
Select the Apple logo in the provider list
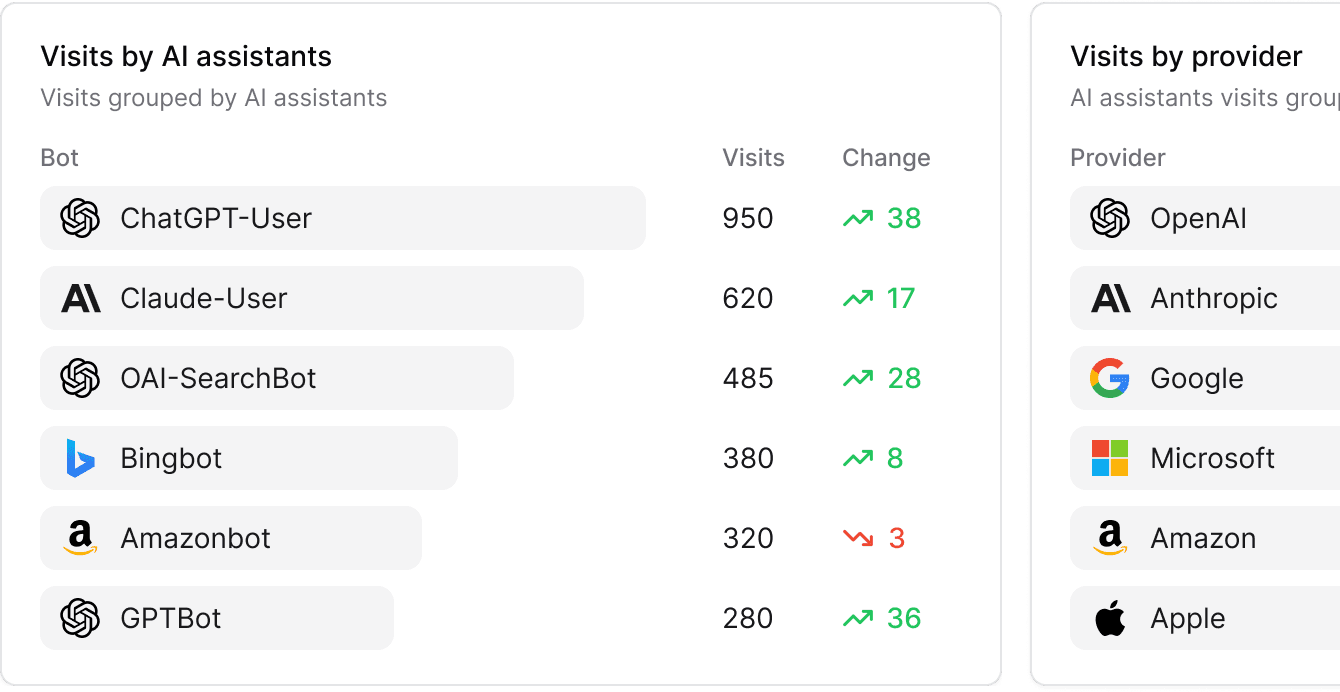click(1110, 618)
